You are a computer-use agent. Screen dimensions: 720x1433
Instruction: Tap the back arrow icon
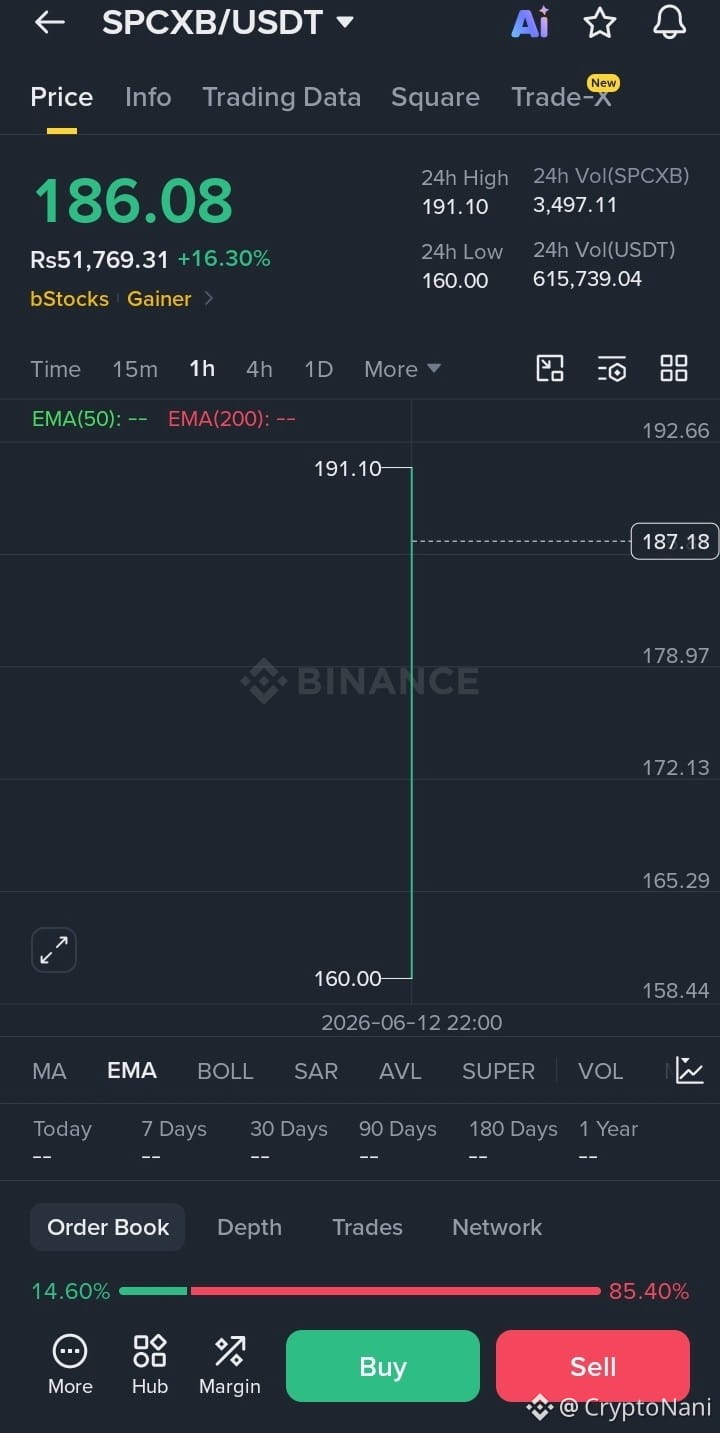pos(49,22)
